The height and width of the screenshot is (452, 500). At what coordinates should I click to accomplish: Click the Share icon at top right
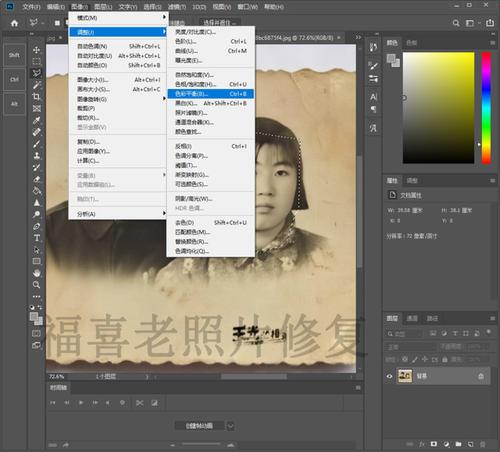coord(490,23)
